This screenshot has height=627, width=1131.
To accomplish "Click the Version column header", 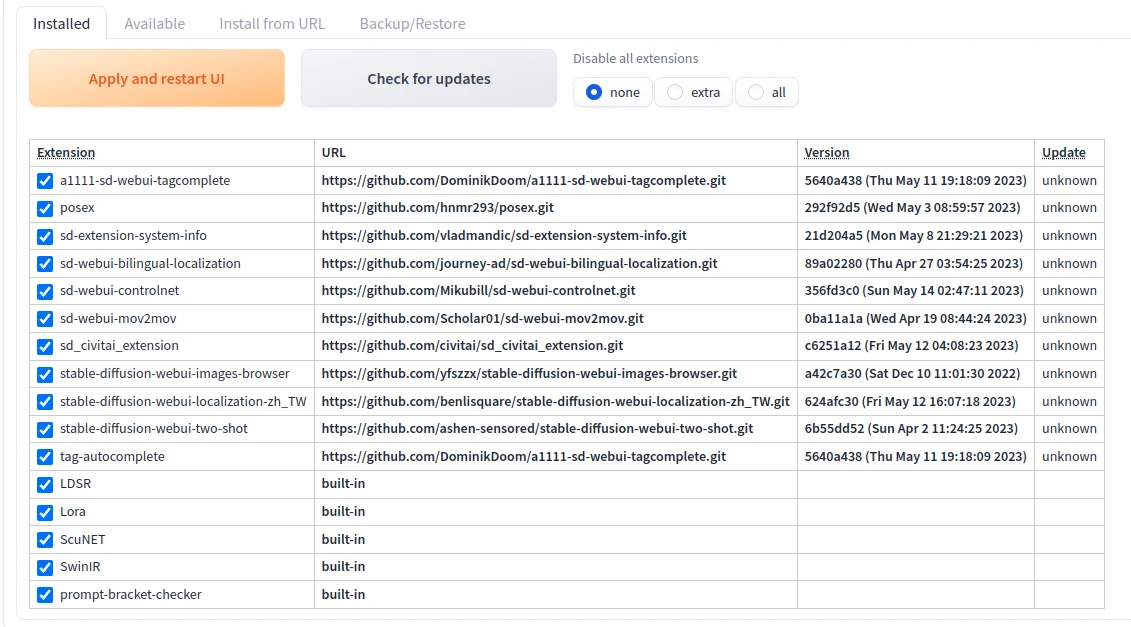I will [x=826, y=153].
